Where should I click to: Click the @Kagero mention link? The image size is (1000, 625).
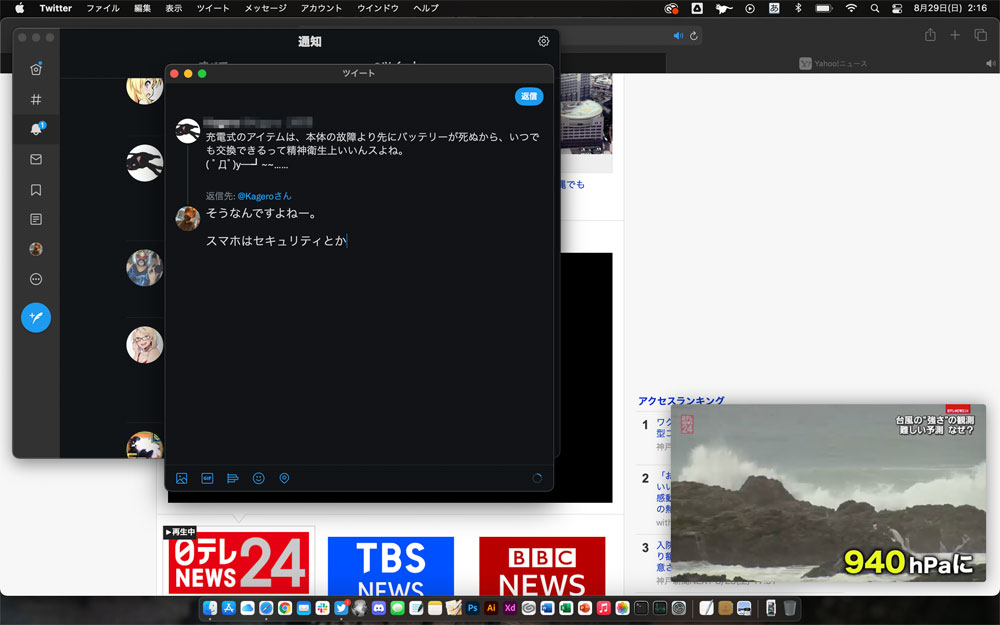(x=264, y=196)
